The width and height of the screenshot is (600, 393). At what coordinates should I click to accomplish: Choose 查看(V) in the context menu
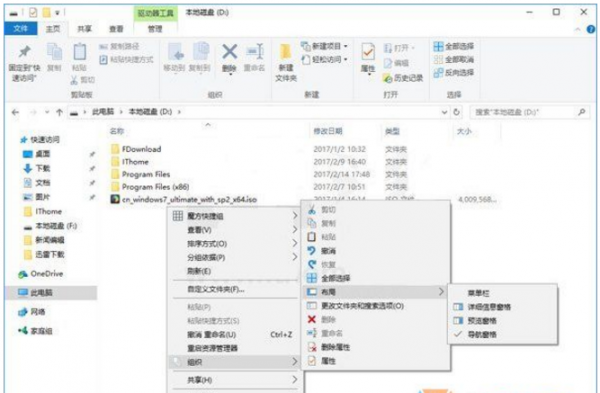click(x=234, y=230)
